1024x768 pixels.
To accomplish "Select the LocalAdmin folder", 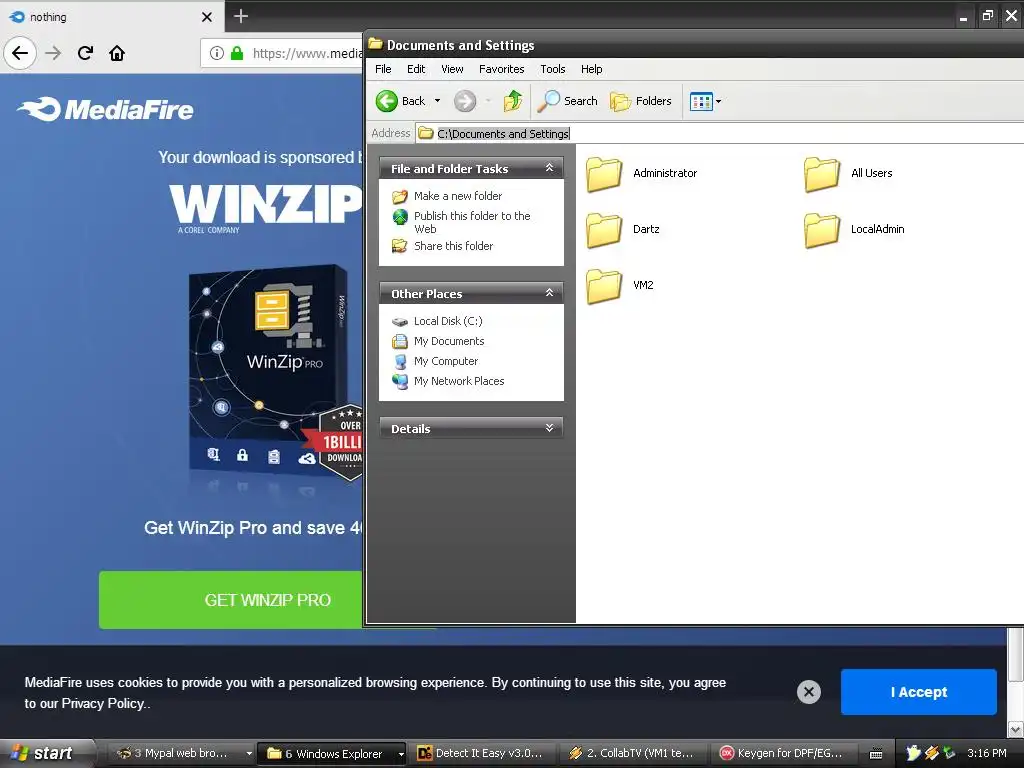I will tap(854, 230).
